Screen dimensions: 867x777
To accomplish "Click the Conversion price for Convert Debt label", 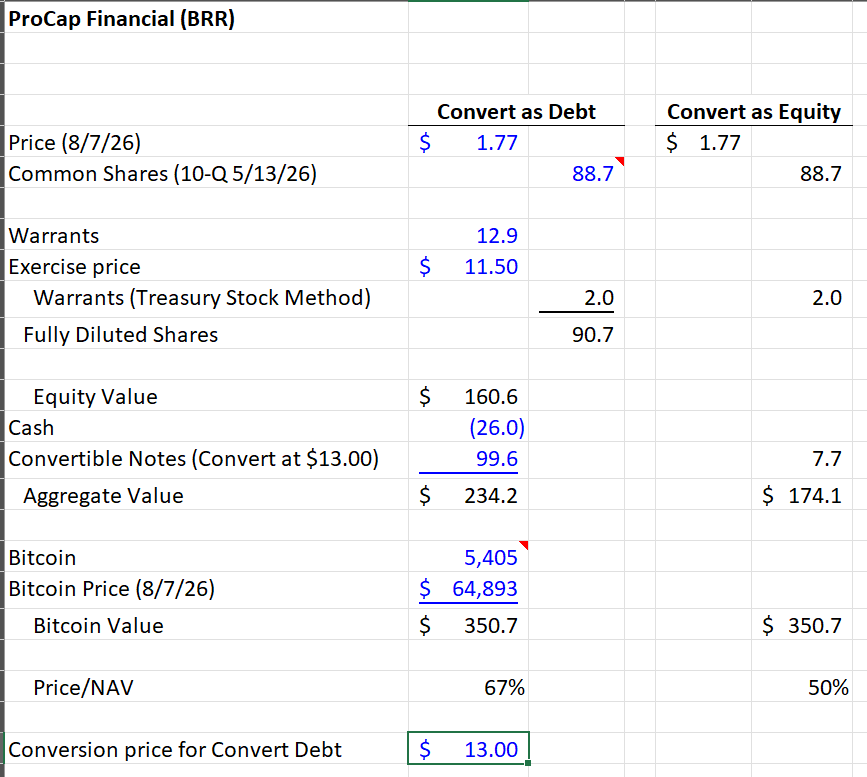I will [175, 749].
